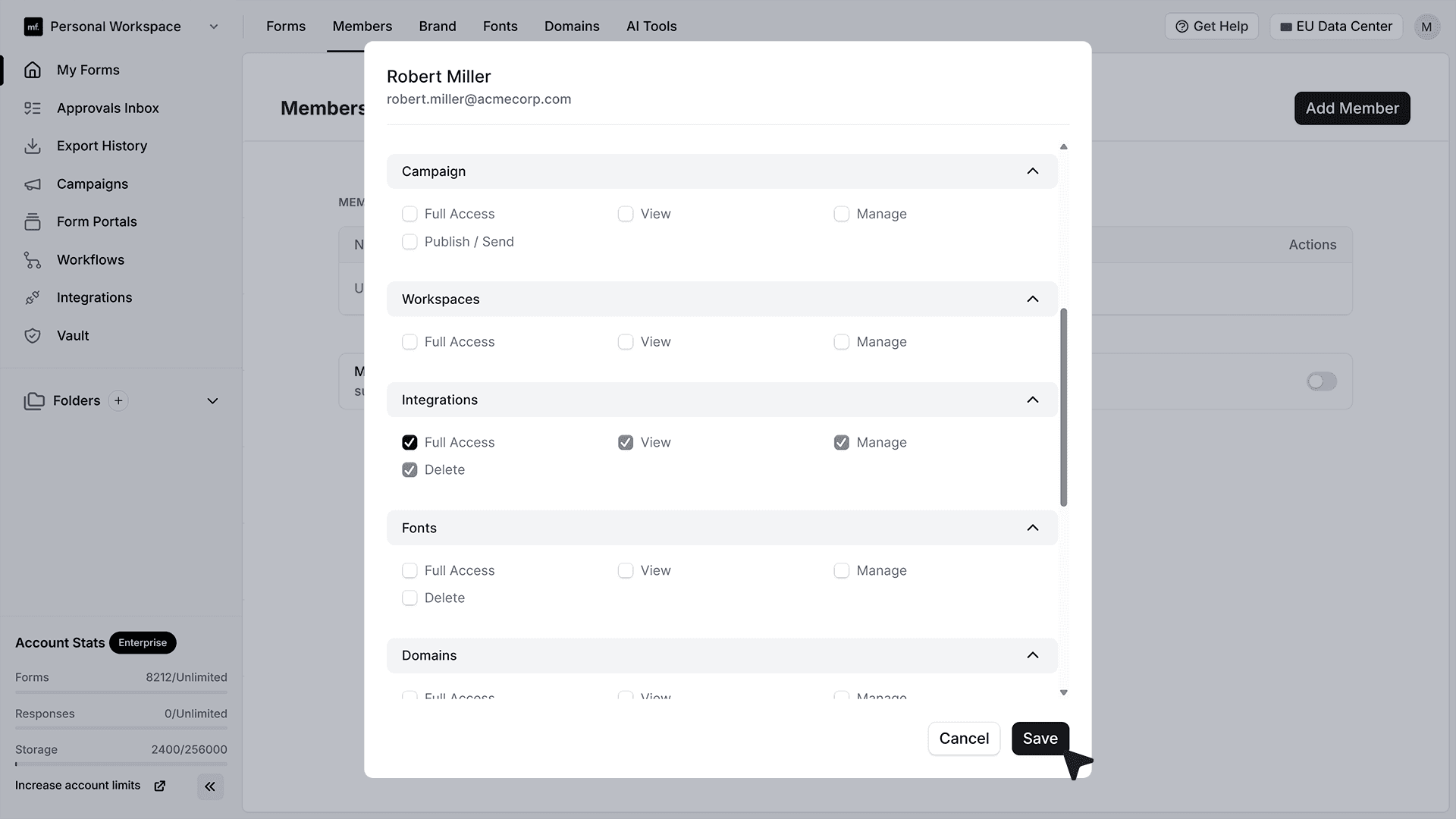Open Personal Workspace dropdown
The height and width of the screenshot is (819, 1456).
click(x=121, y=27)
